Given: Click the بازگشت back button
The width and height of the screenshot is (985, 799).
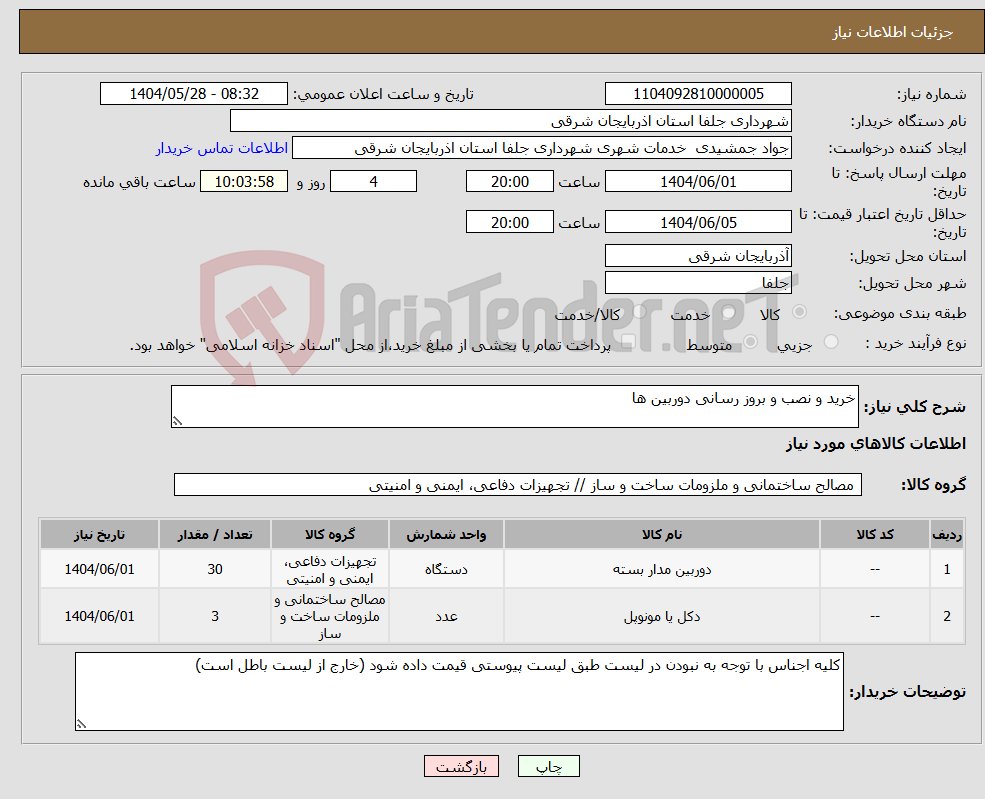Looking at the screenshot, I should point(461,766).
